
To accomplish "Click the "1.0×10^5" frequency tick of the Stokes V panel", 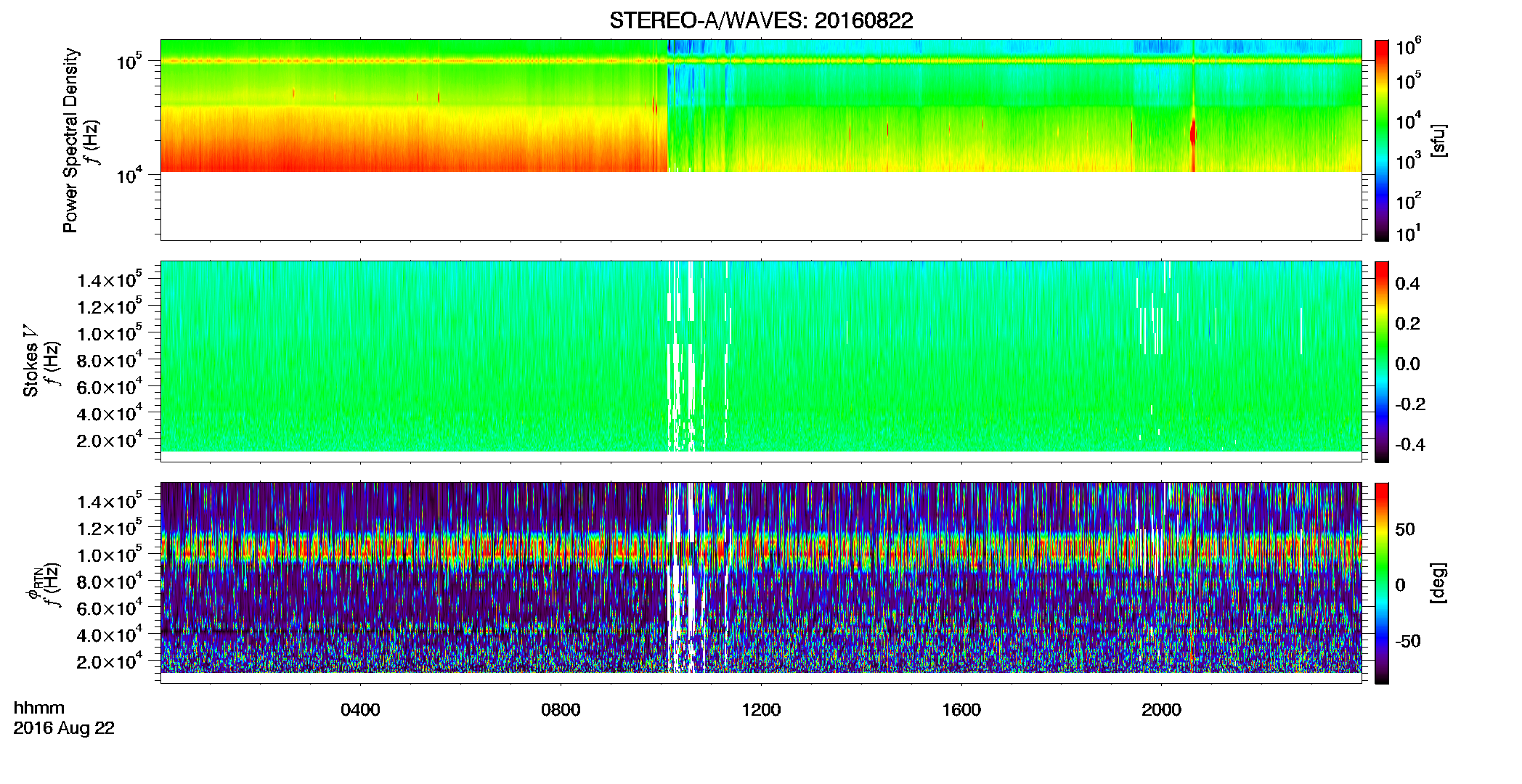I will point(110,333).
